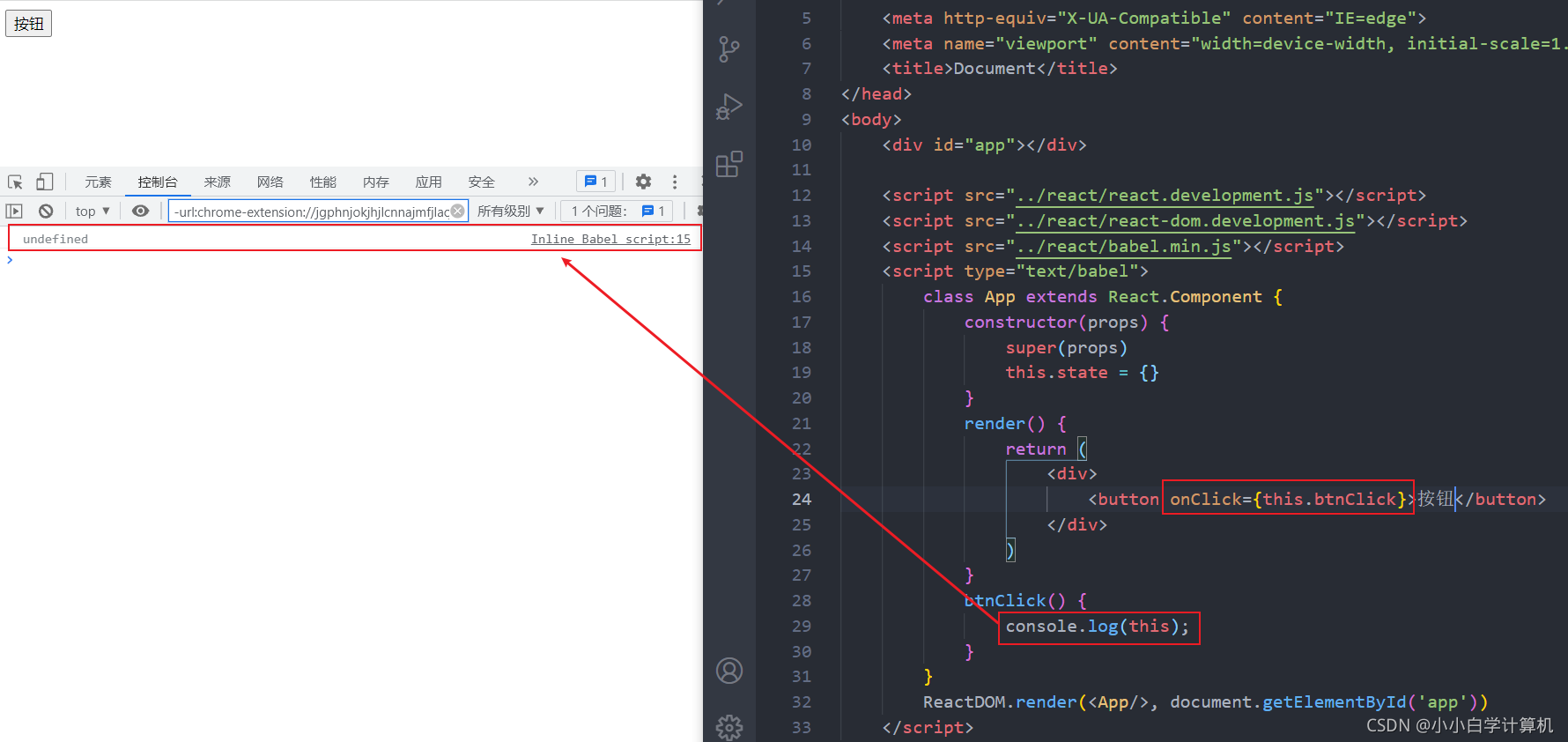Open Manage gear in VS Code activity bar

click(729, 727)
